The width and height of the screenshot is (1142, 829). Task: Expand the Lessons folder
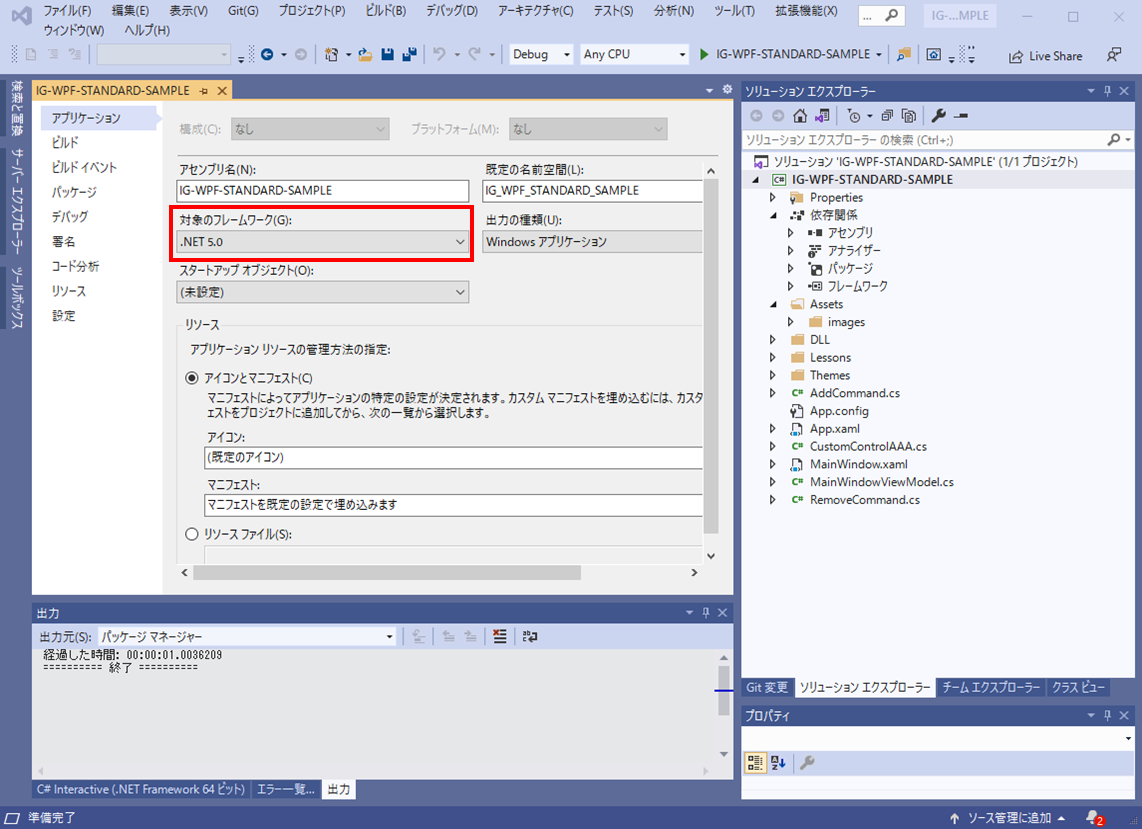(x=773, y=358)
